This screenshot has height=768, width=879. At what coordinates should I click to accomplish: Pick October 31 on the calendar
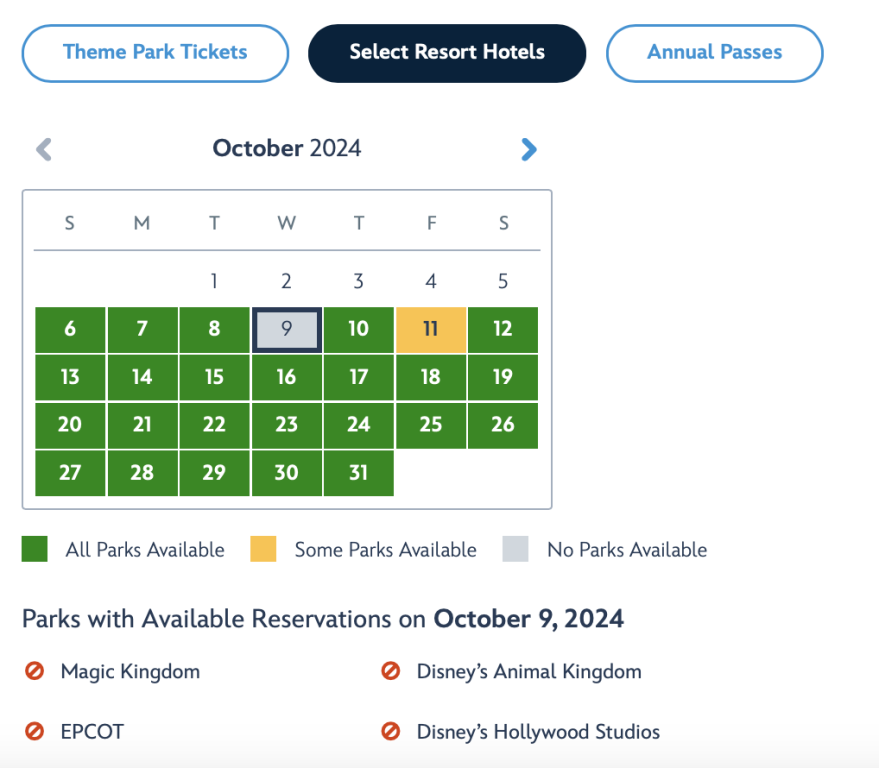click(358, 473)
